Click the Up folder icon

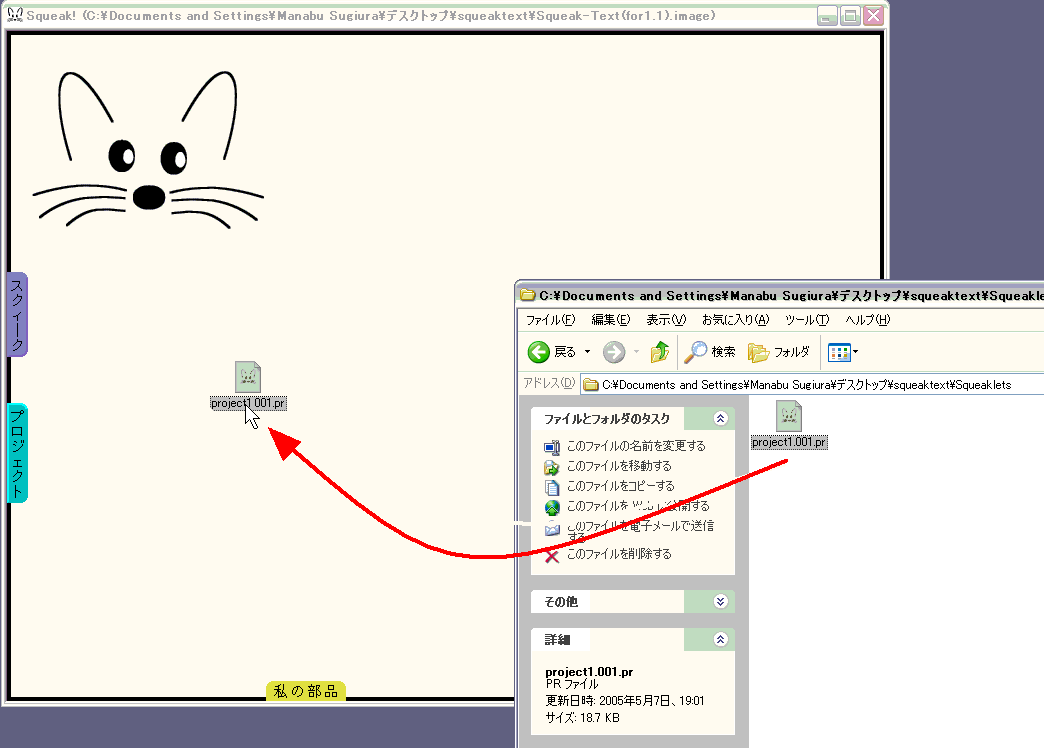click(660, 352)
